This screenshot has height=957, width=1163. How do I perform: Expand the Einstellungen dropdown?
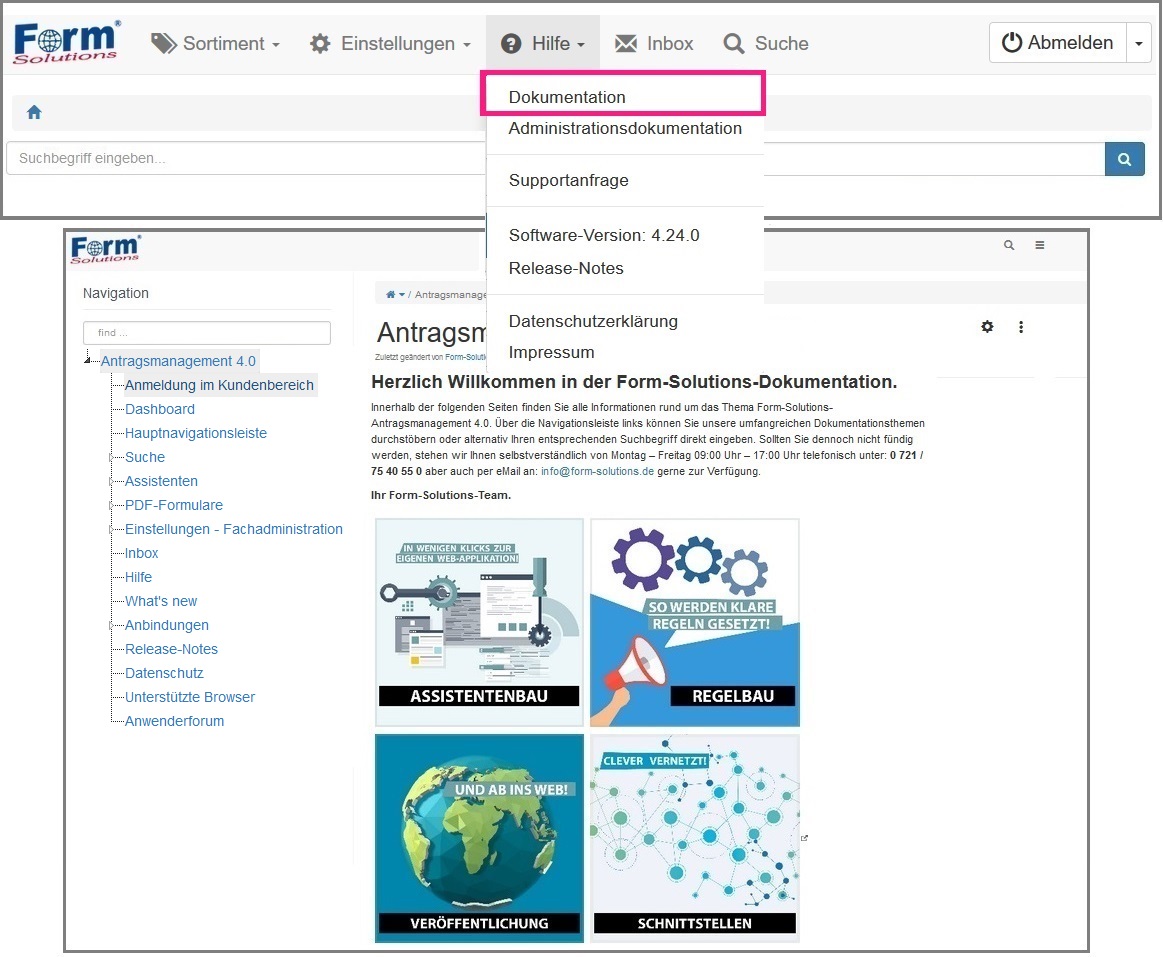coord(390,43)
